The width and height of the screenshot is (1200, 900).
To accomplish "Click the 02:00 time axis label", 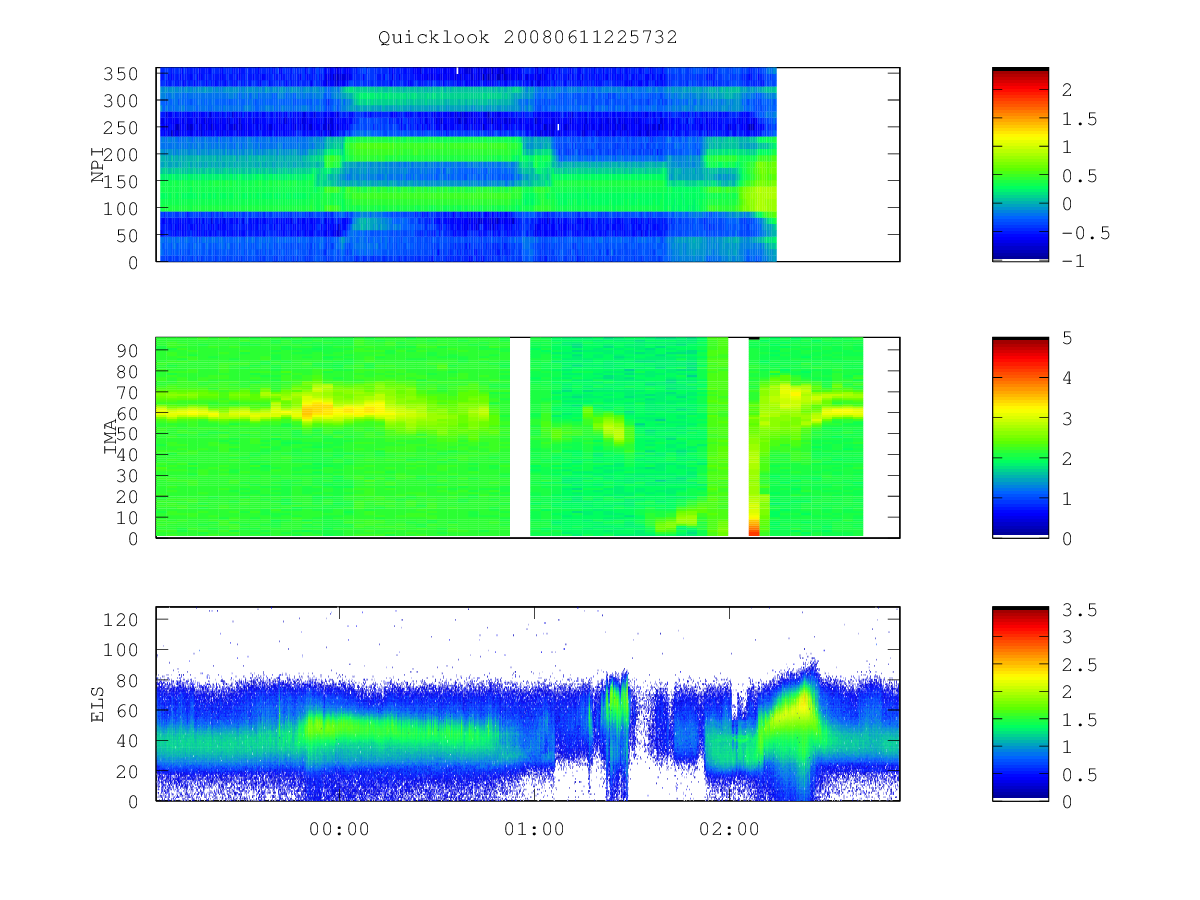I will (729, 829).
